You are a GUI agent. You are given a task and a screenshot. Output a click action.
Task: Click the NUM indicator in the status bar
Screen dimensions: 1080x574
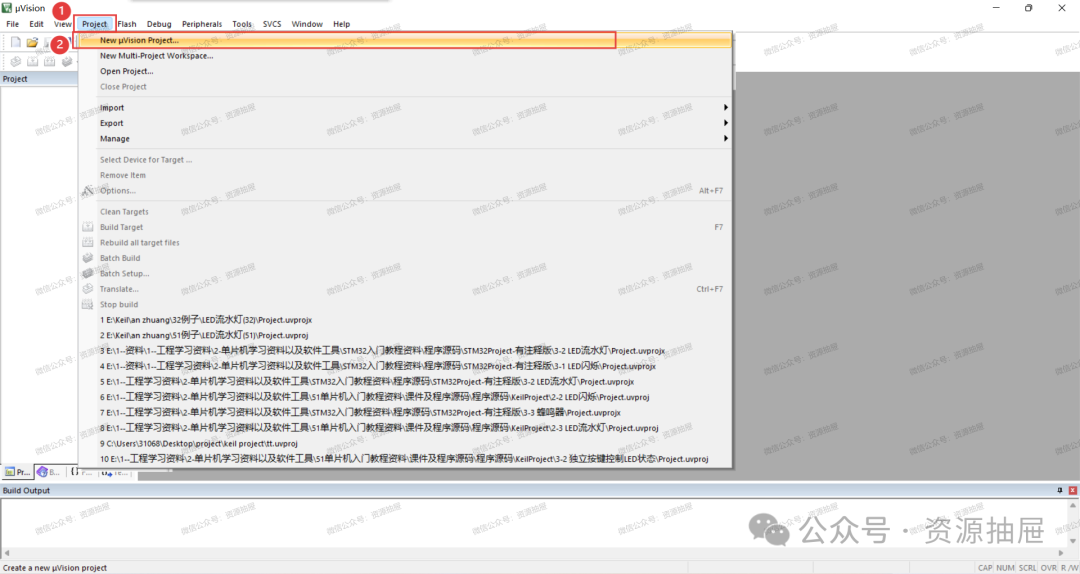(1005, 568)
